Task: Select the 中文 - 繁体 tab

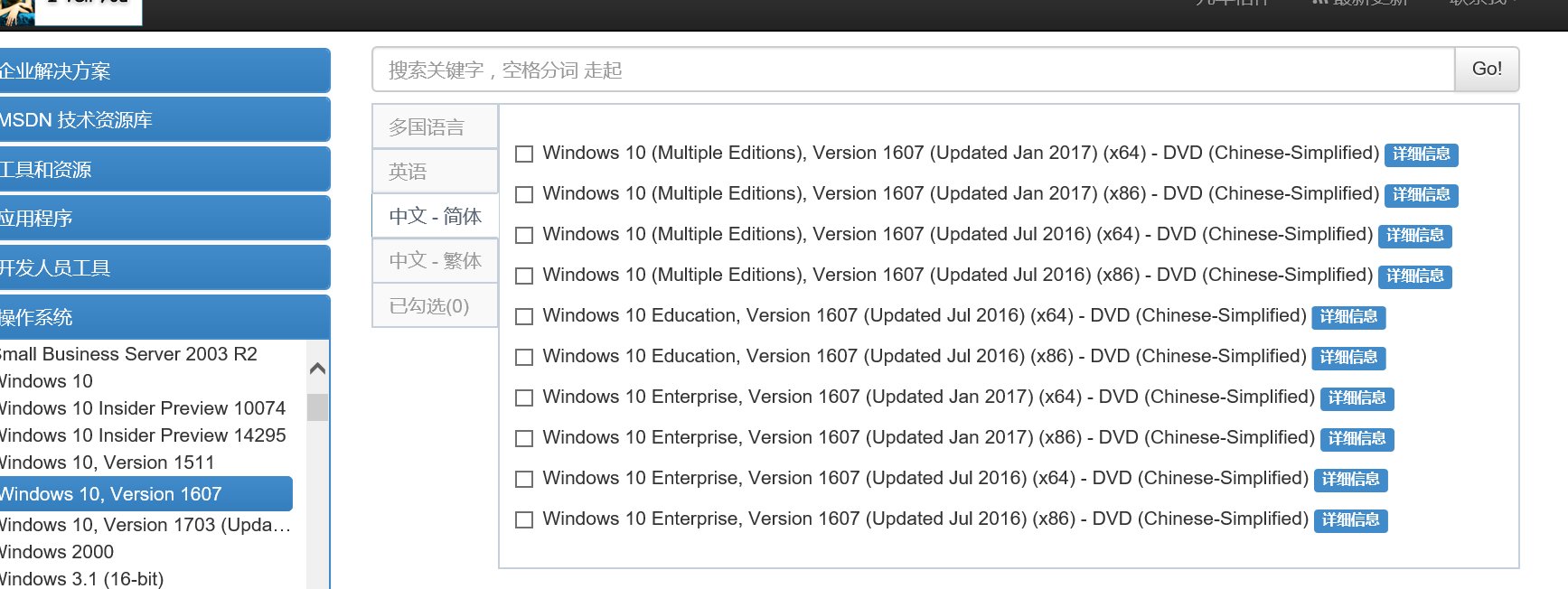Action: (434, 261)
